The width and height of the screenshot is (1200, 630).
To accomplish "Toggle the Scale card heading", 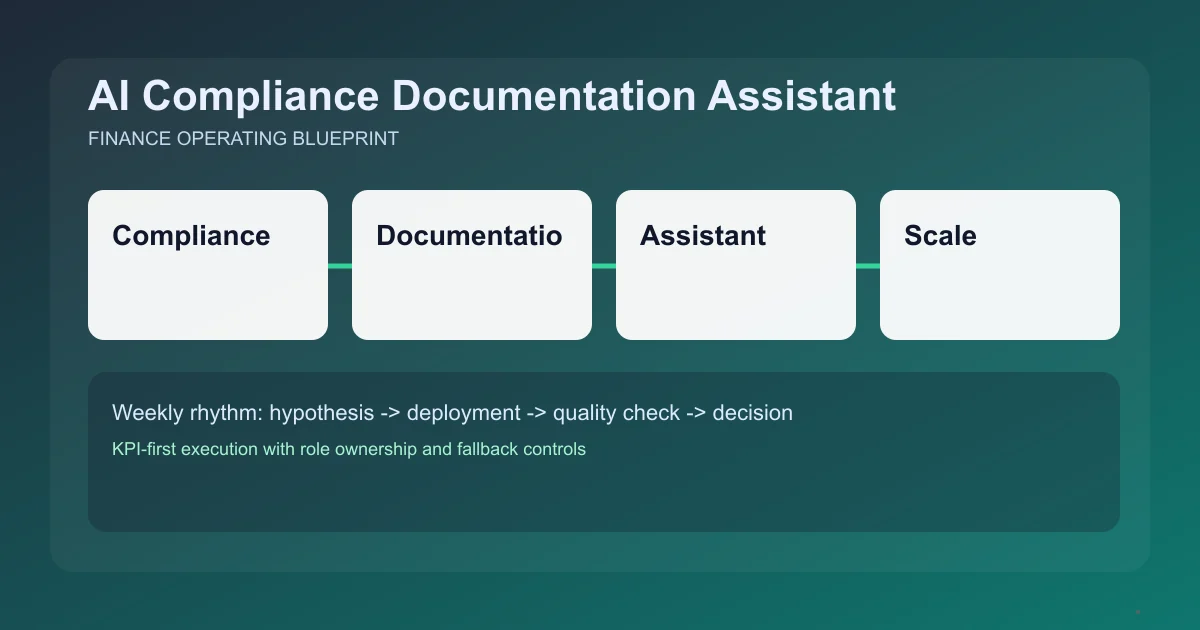I will point(940,236).
